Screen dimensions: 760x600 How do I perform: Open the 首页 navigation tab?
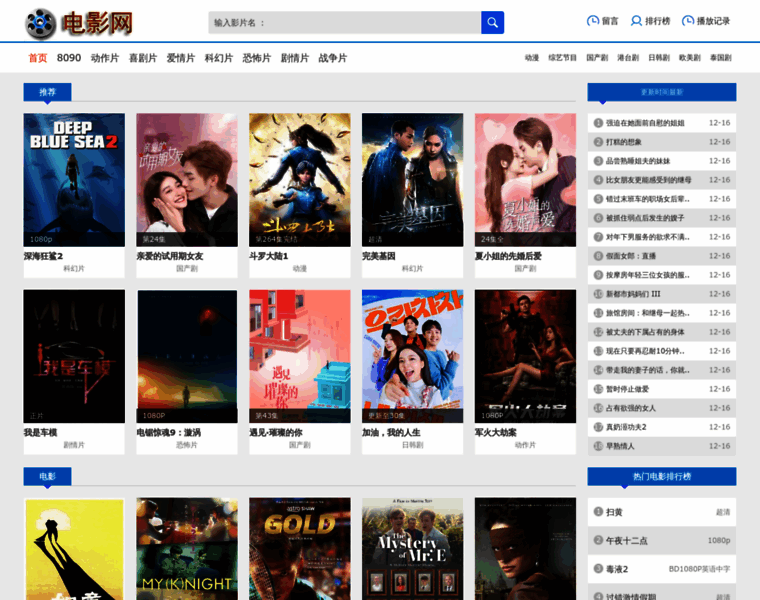click(38, 58)
